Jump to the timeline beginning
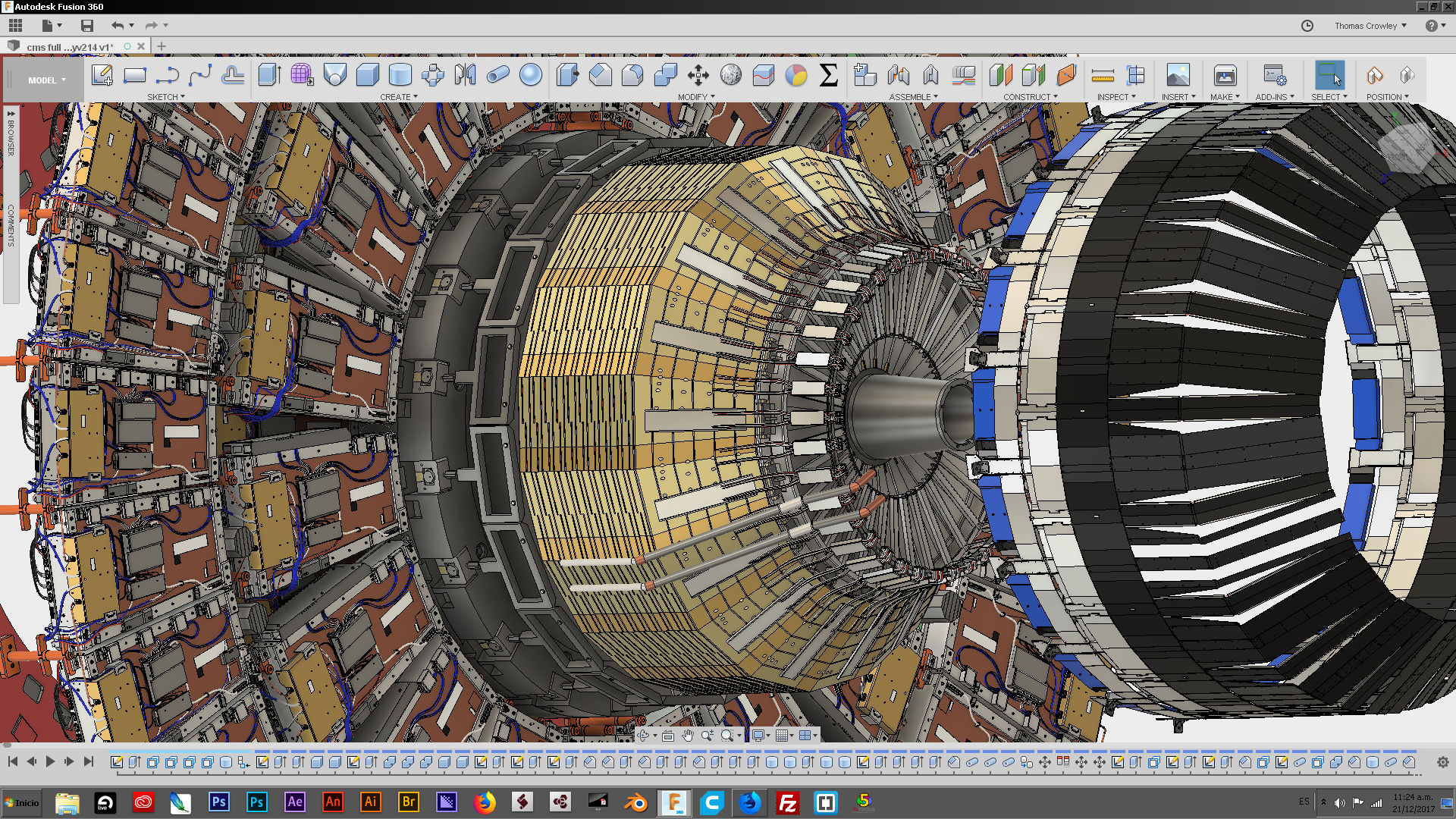The width and height of the screenshot is (1456, 819). pos(13,761)
